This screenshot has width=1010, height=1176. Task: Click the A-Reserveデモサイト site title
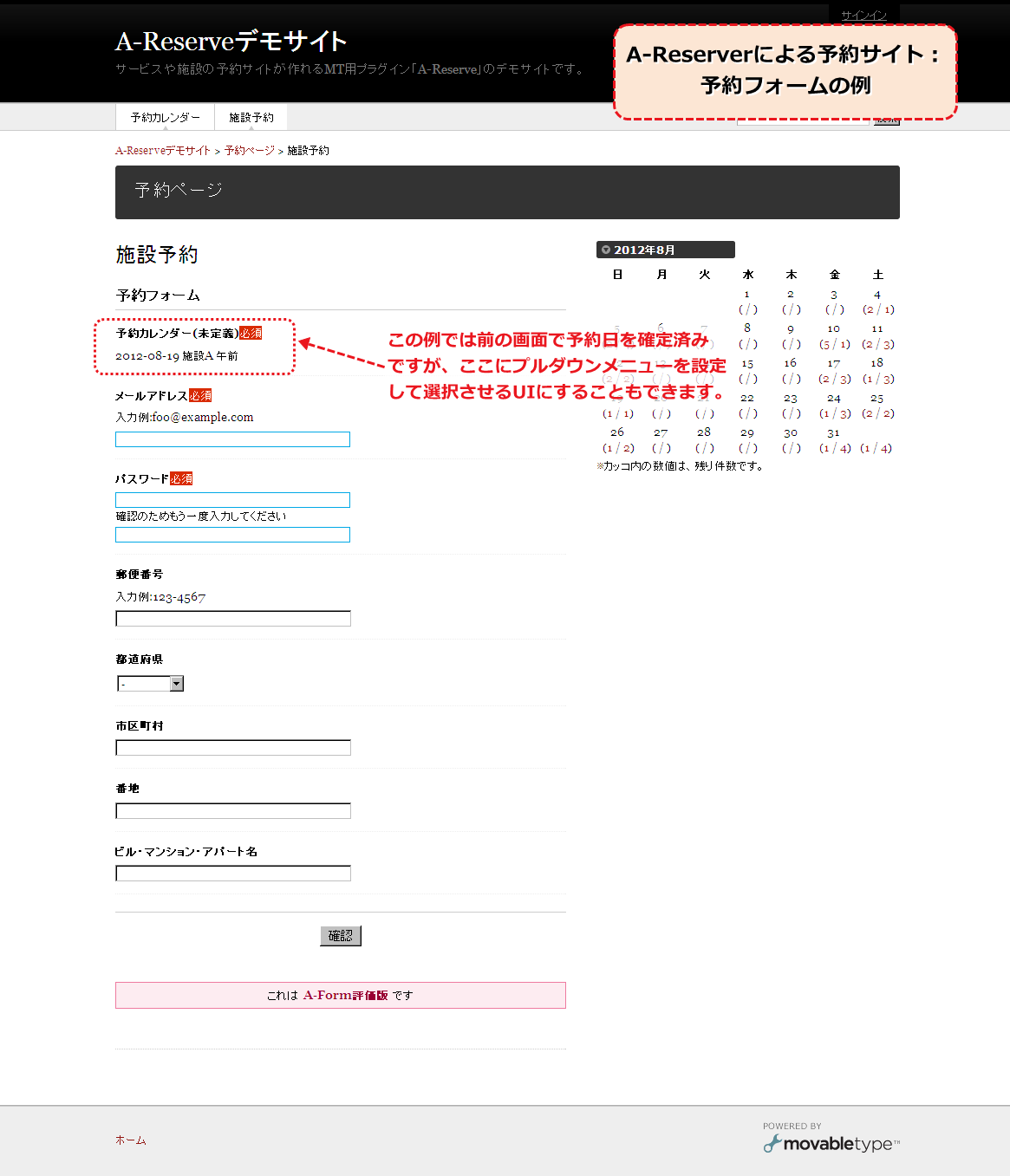click(231, 42)
